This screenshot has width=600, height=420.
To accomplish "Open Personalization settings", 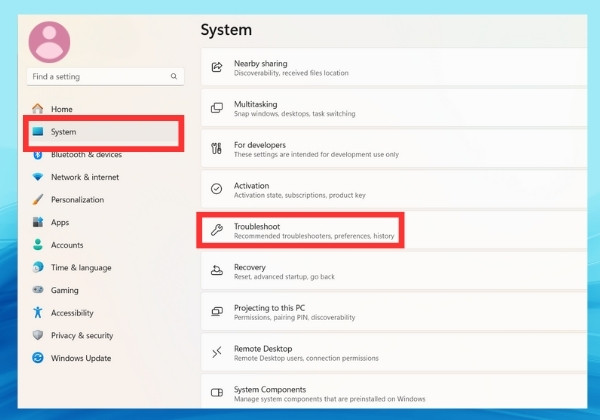I will (x=103, y=200).
